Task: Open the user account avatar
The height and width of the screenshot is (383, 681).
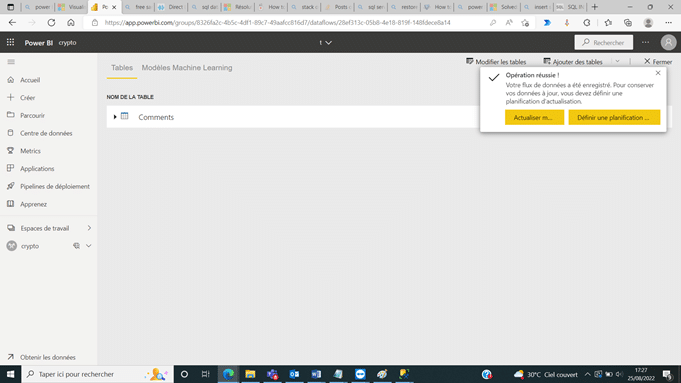Action: pos(668,43)
